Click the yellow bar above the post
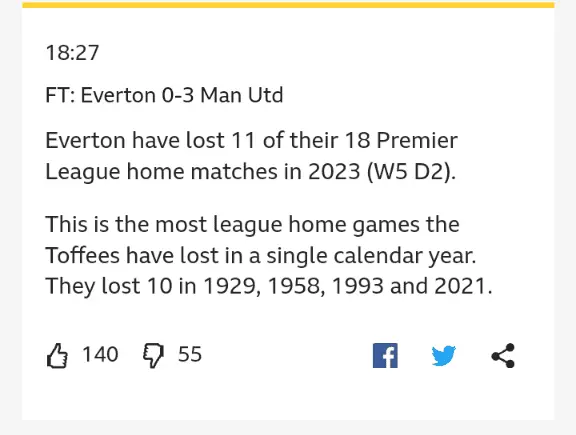 [288, 5]
